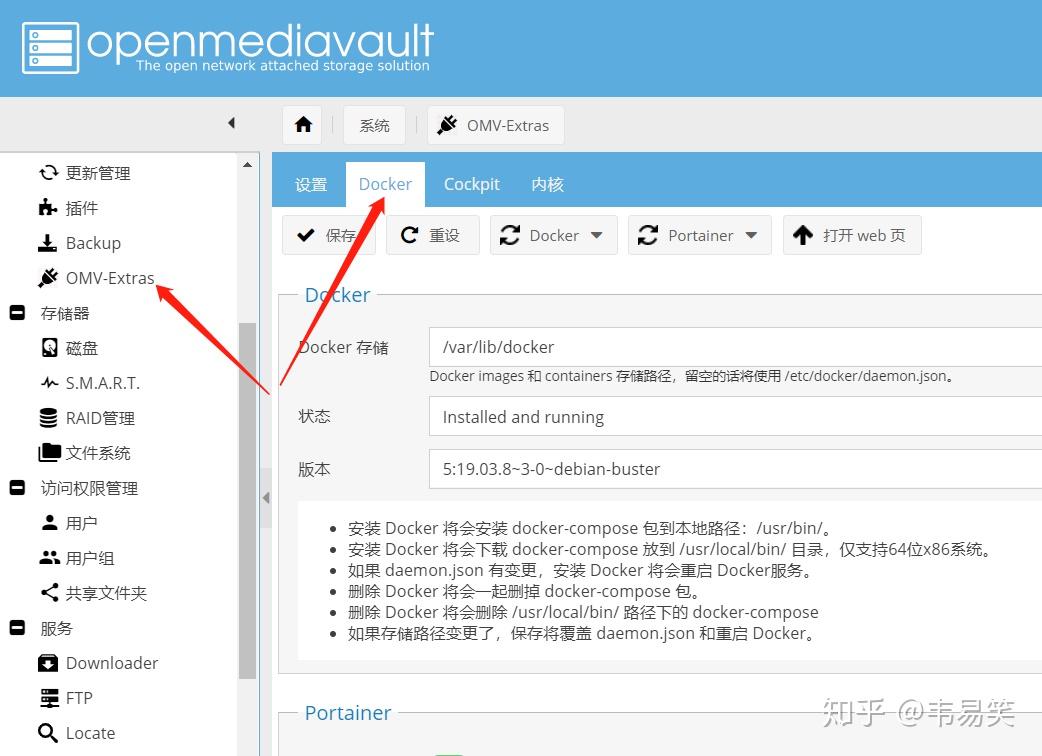Open the Locate search tool
The width and height of the screenshot is (1042, 756).
tap(48, 732)
